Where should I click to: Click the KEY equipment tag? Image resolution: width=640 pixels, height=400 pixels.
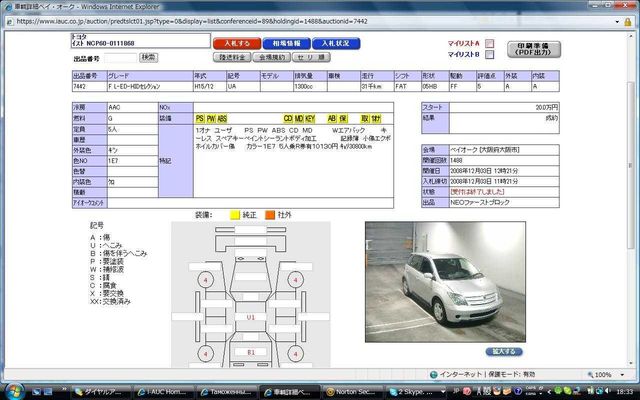click(310, 118)
